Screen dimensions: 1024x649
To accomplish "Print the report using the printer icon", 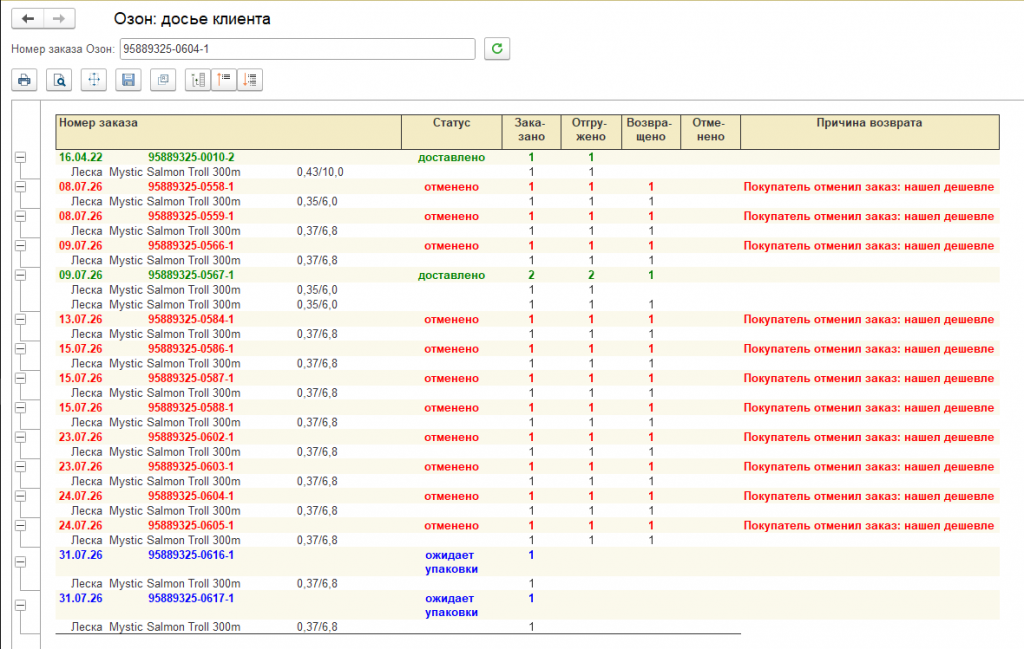I will click(x=24, y=80).
